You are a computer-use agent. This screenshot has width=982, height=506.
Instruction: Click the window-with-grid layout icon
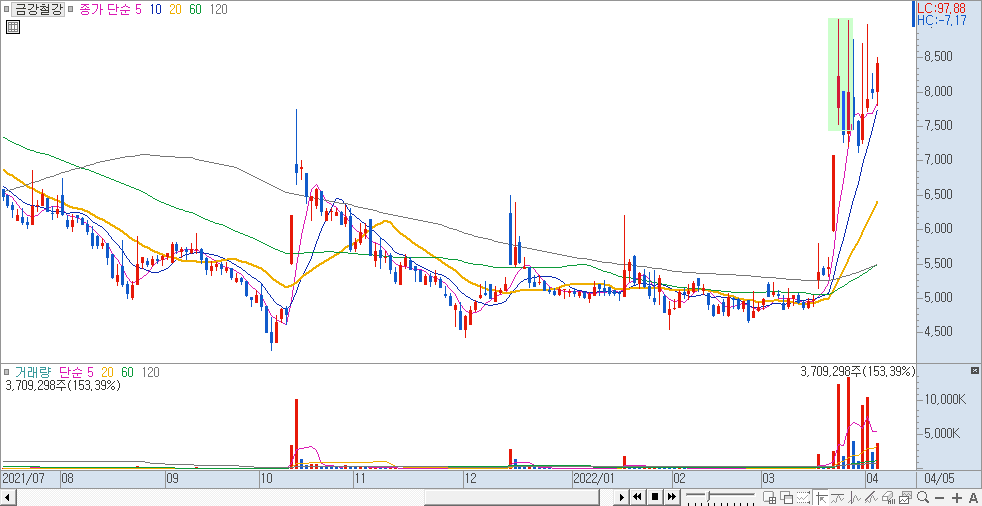pos(770,497)
